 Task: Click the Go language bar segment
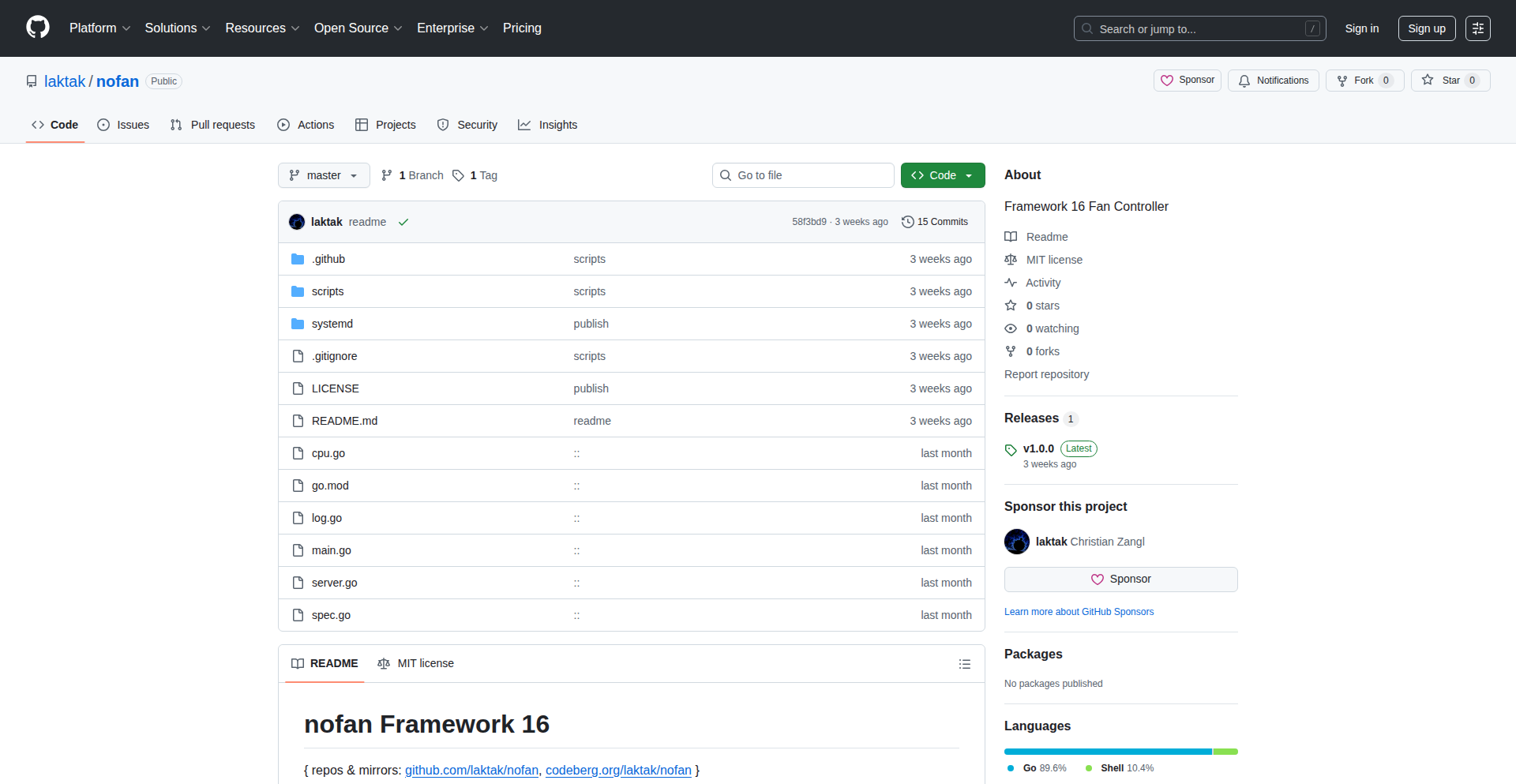(1107, 752)
